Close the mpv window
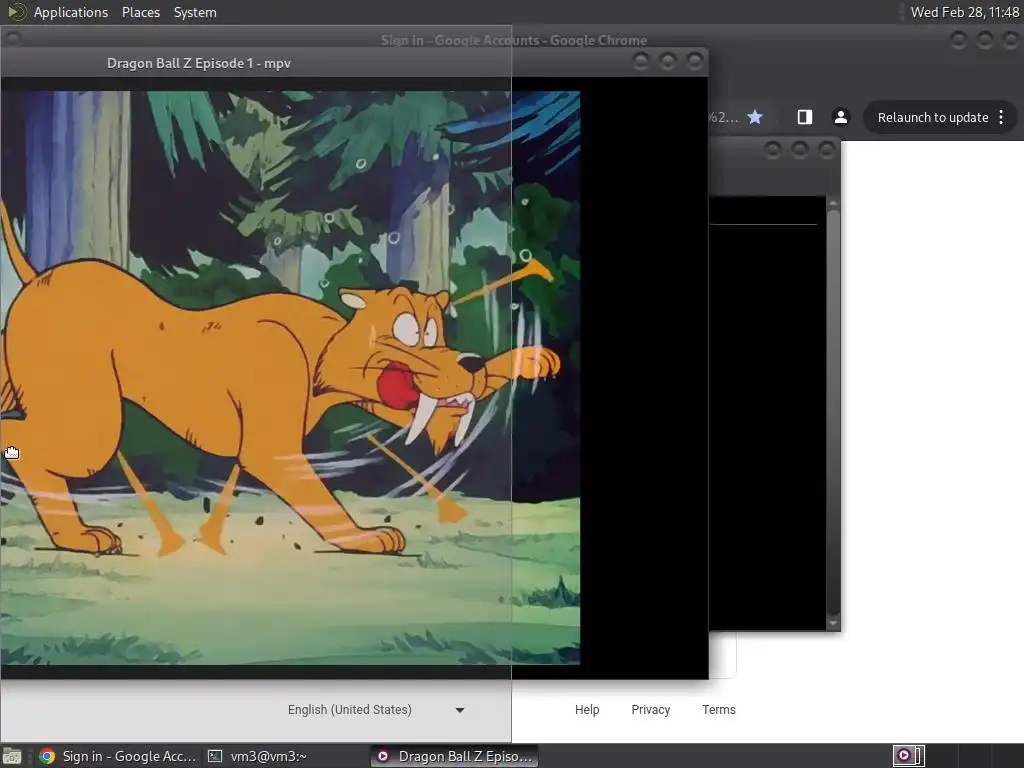 click(x=695, y=61)
